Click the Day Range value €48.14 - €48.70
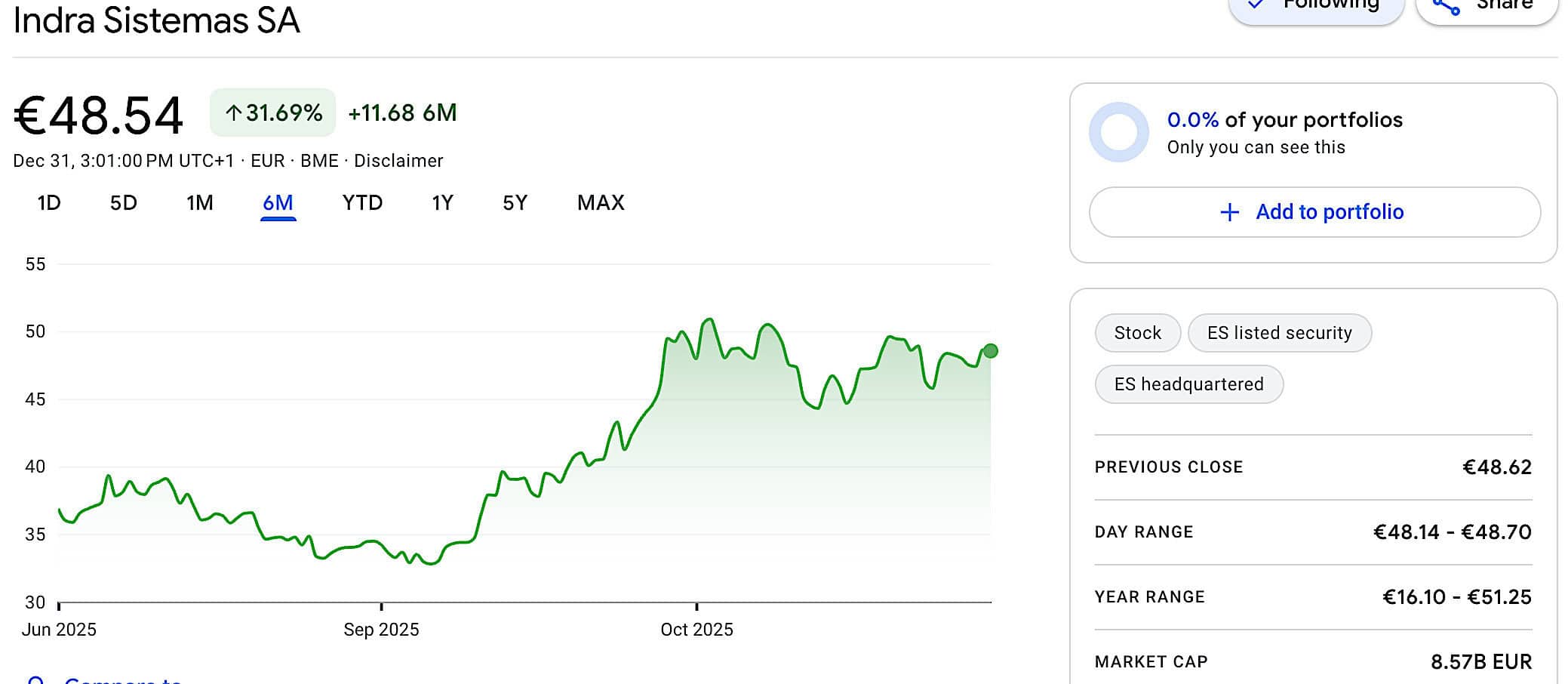The image size is (1568, 684). tap(1453, 532)
